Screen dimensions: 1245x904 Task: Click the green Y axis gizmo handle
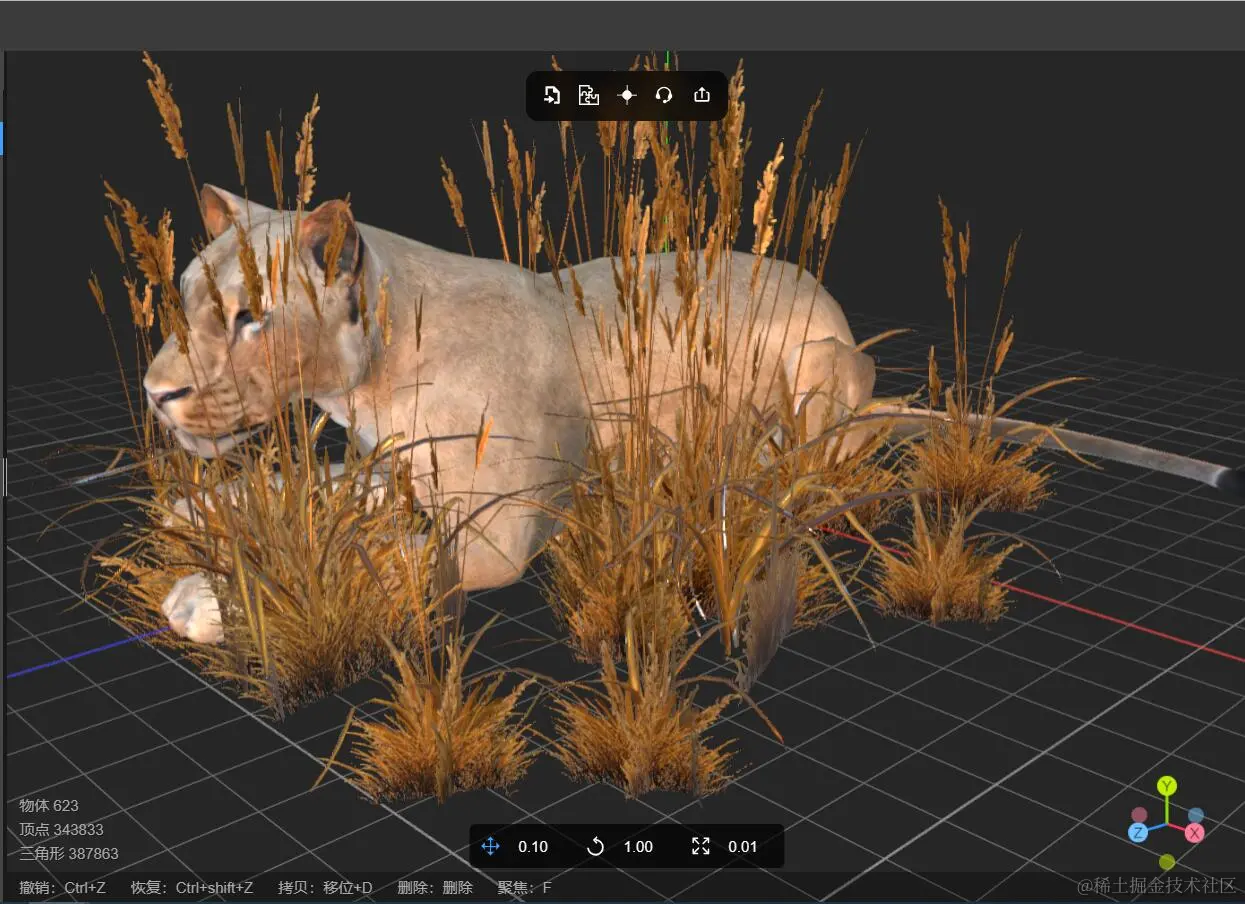point(1167,785)
